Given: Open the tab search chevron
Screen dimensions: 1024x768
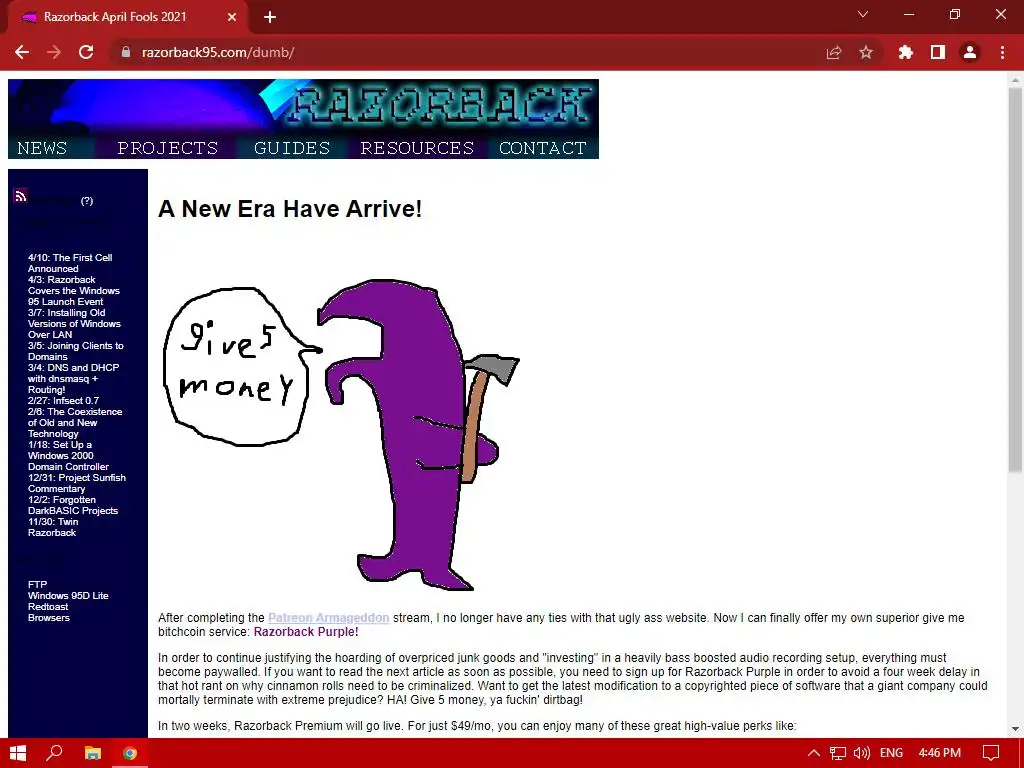Looking at the screenshot, I should click(x=863, y=14).
